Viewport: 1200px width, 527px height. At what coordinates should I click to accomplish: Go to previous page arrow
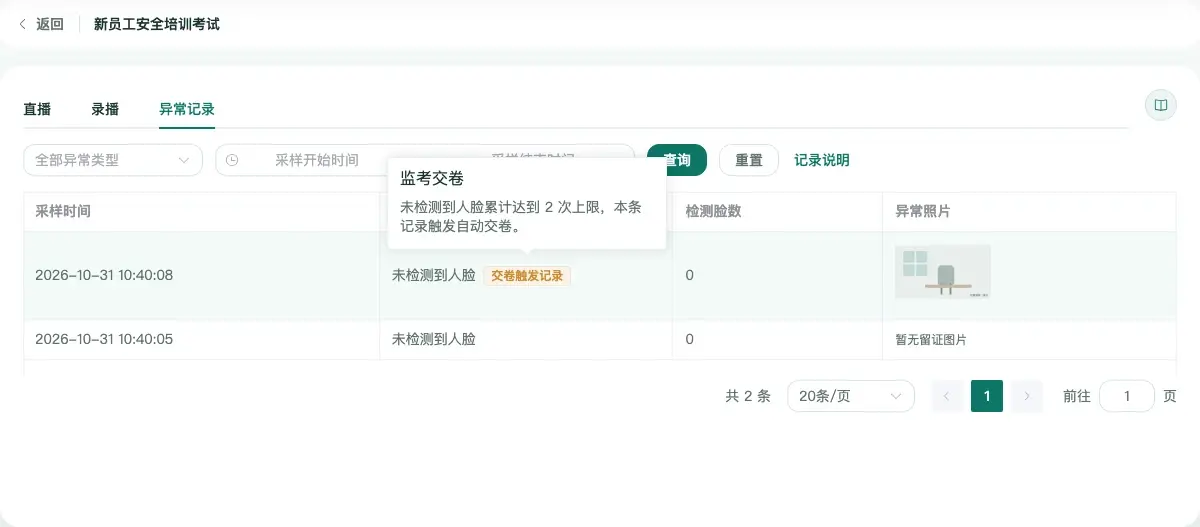[947, 396]
